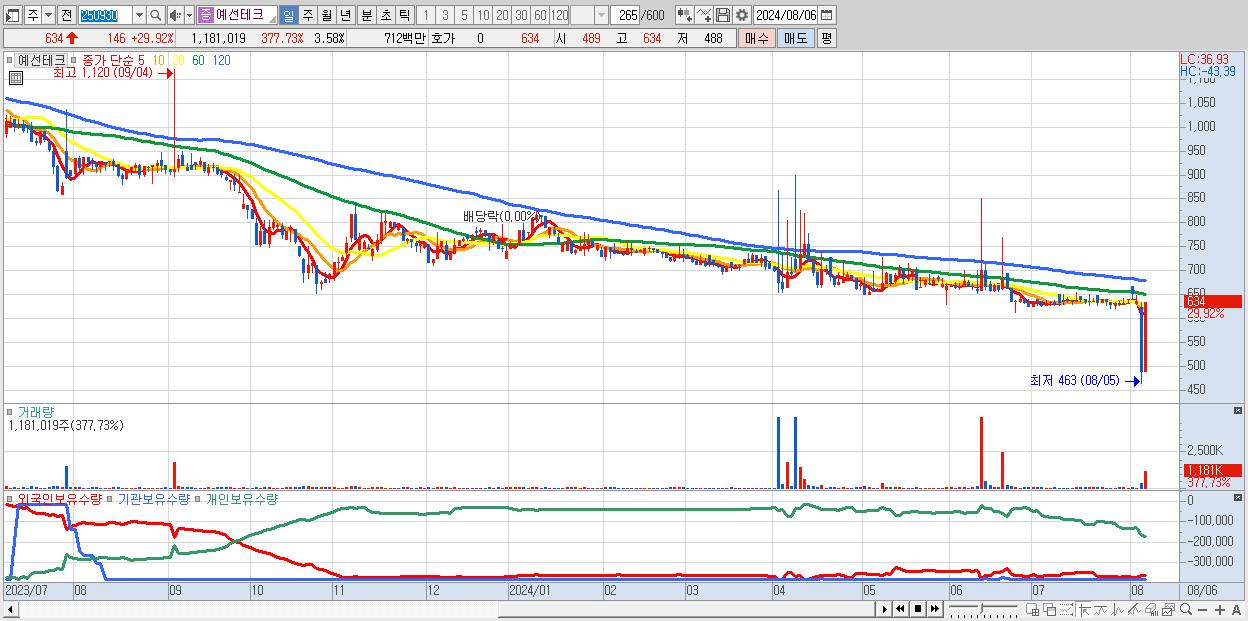This screenshot has width=1248, height=621.
Task: Open the stock code history dropdown arrow
Action: 140,15
